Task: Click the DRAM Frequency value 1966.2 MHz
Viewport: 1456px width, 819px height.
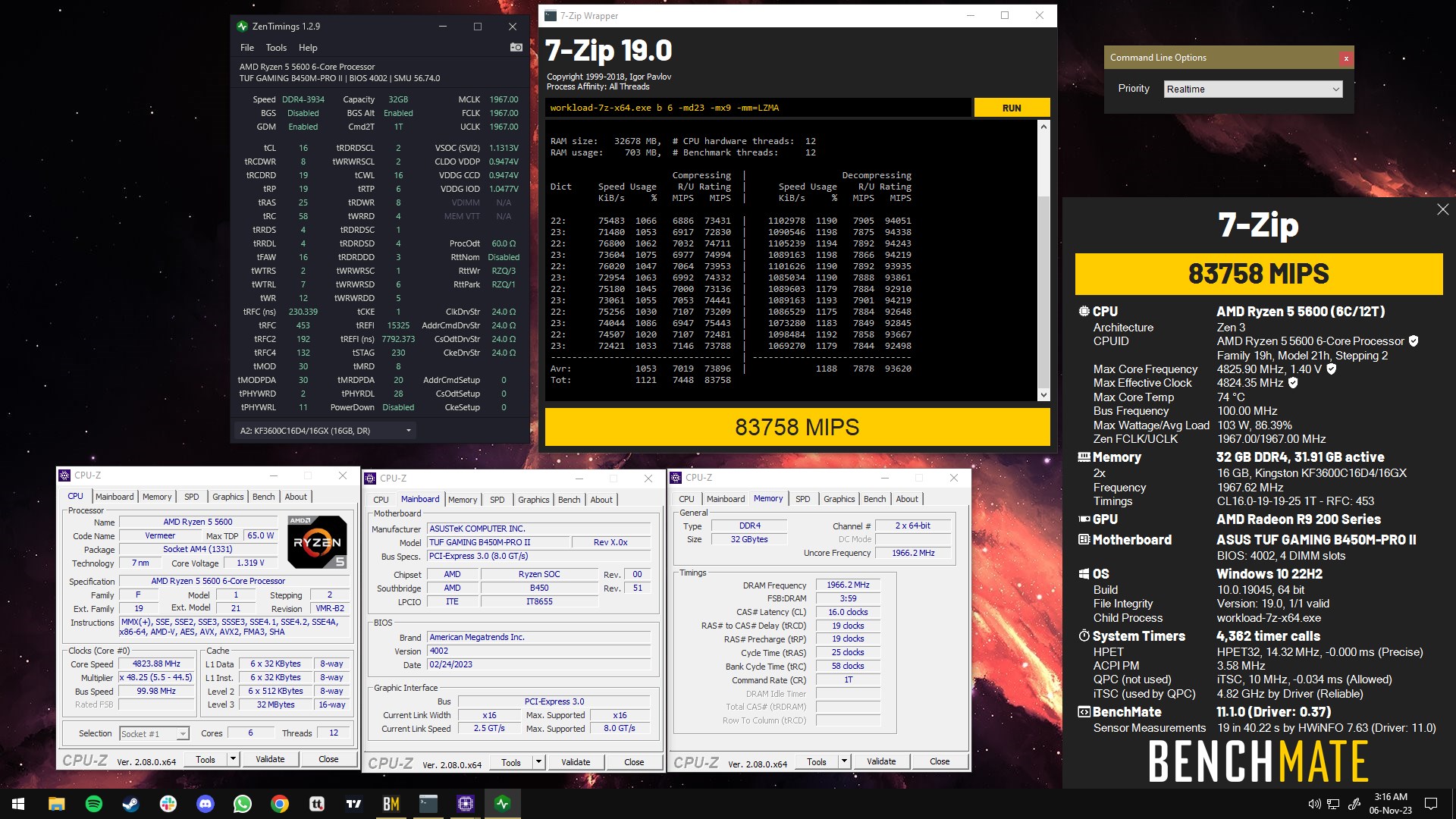Action: tap(848, 585)
